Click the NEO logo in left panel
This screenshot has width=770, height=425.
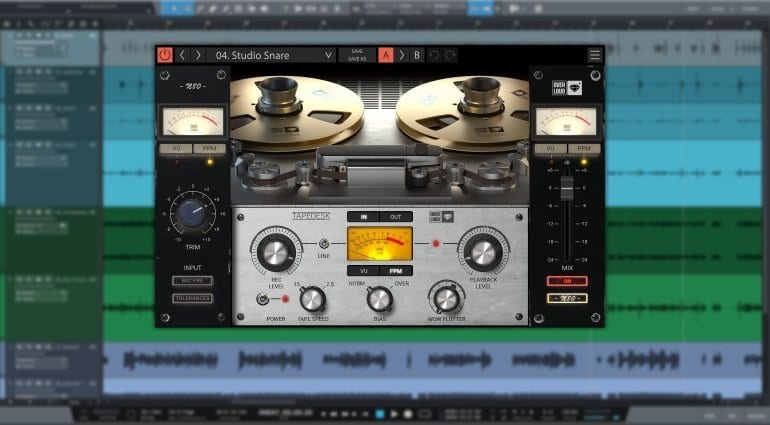[193, 86]
